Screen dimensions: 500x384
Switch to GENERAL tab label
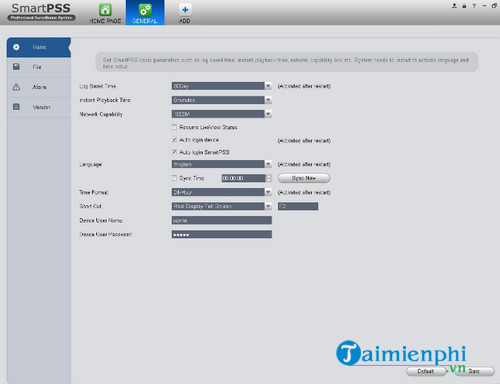pos(145,21)
